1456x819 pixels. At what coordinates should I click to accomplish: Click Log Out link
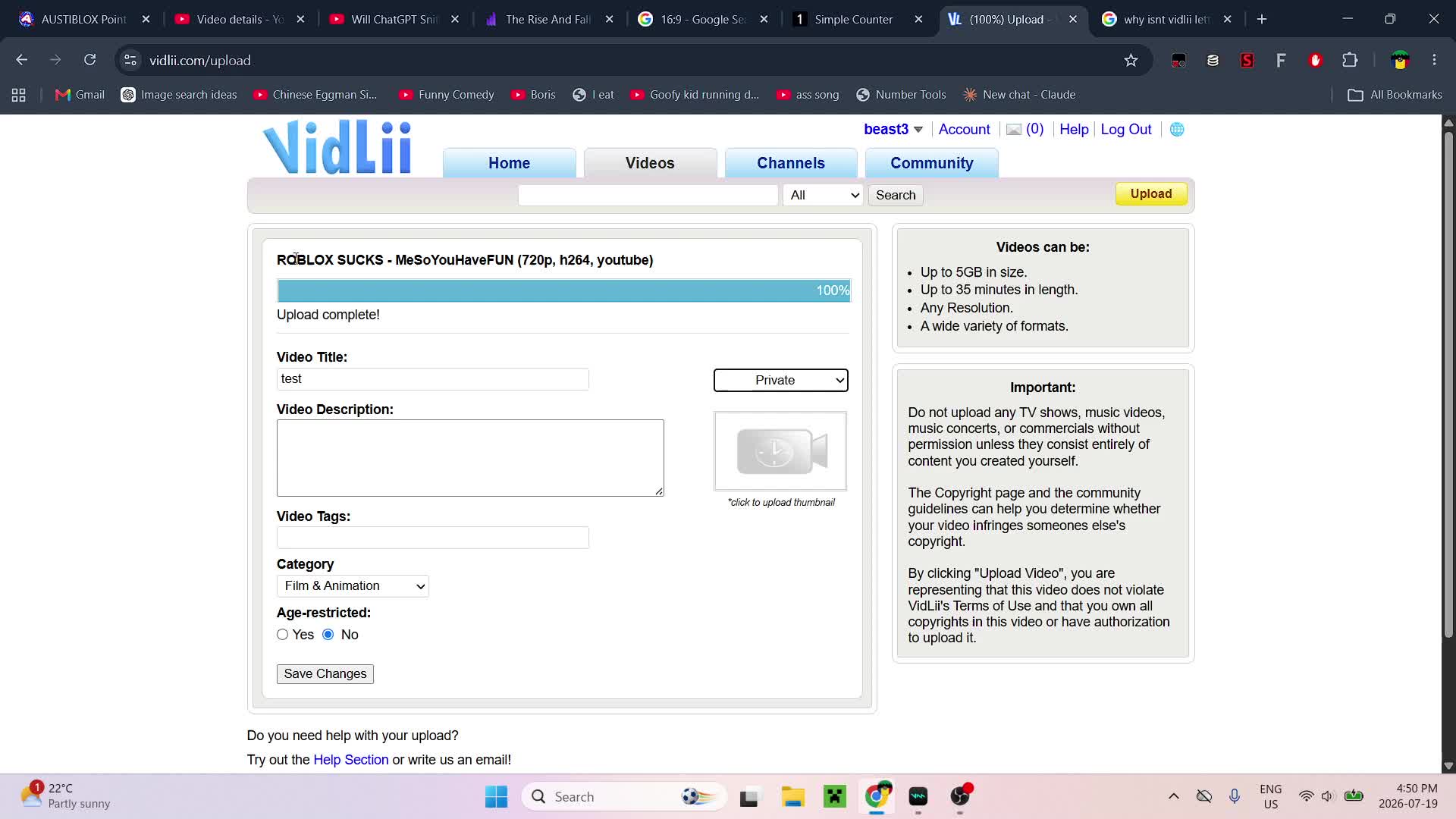coord(1125,130)
